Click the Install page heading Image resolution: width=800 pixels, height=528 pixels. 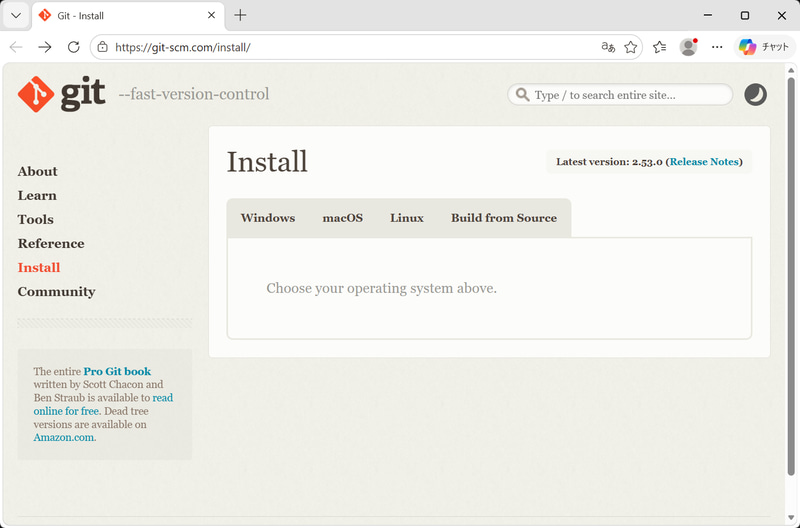click(267, 162)
